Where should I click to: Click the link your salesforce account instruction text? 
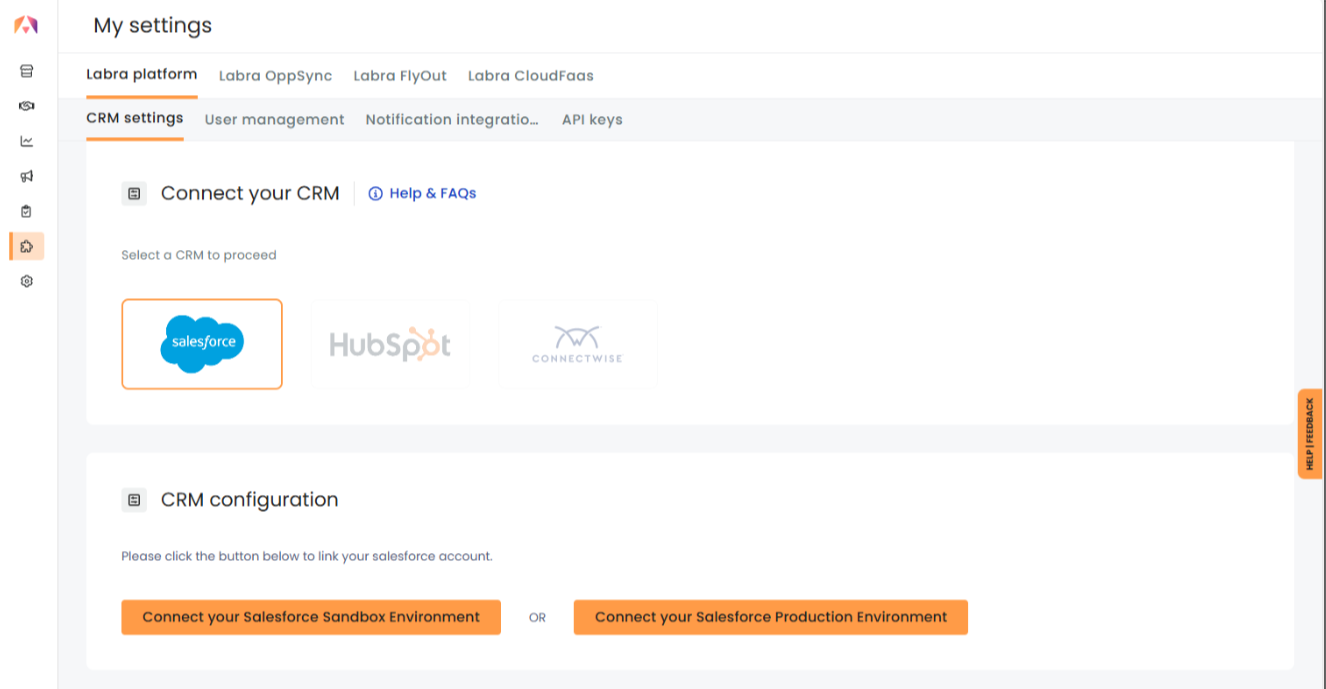click(307, 556)
